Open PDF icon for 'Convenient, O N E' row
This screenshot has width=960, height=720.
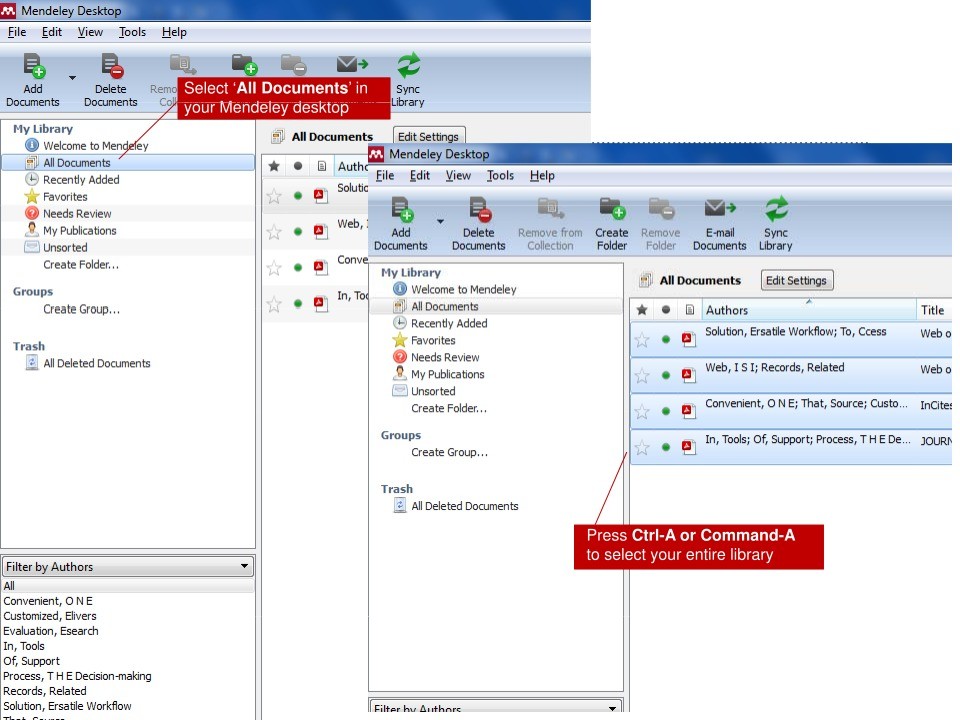click(x=689, y=411)
